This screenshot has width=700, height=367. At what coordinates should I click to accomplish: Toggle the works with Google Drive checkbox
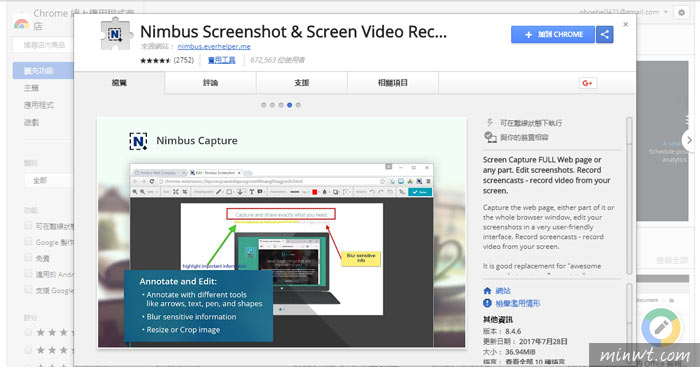click(x=29, y=290)
